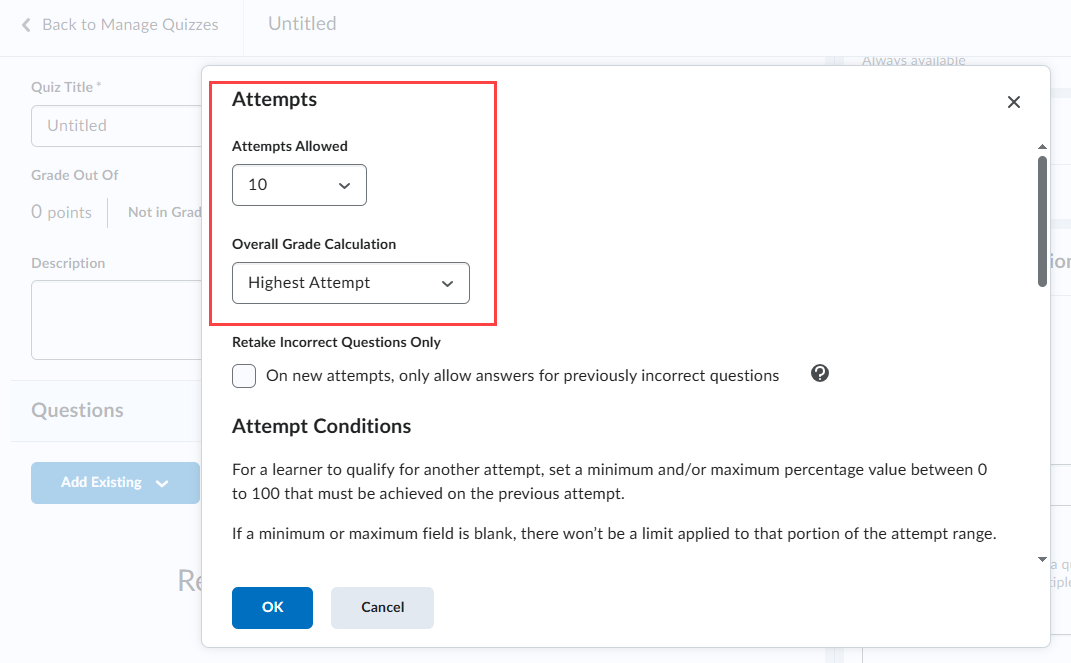Click the Questions section heading
The height and width of the screenshot is (663, 1071).
pos(78,410)
